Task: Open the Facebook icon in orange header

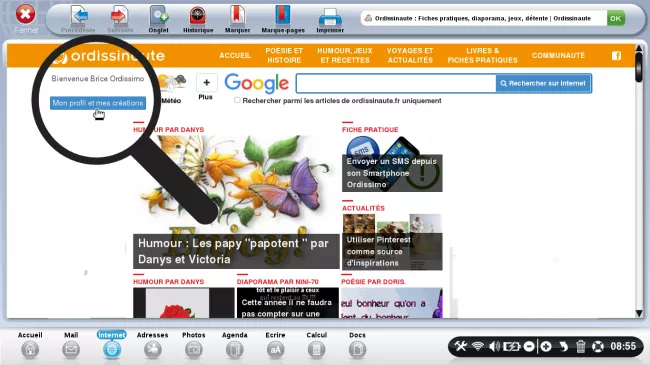Action: (616, 56)
